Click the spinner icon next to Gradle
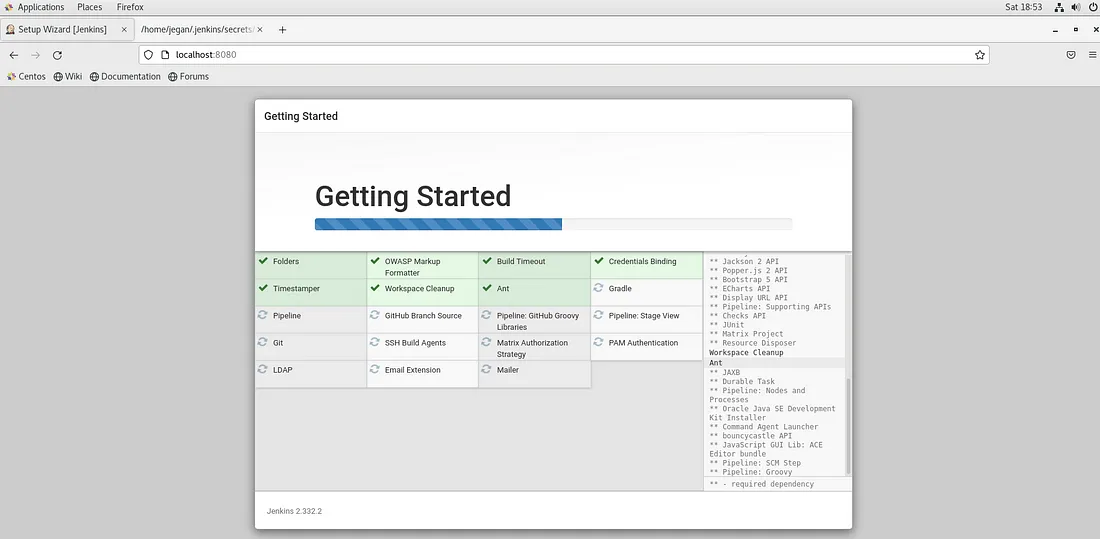The height and width of the screenshot is (539, 1100). (598, 288)
